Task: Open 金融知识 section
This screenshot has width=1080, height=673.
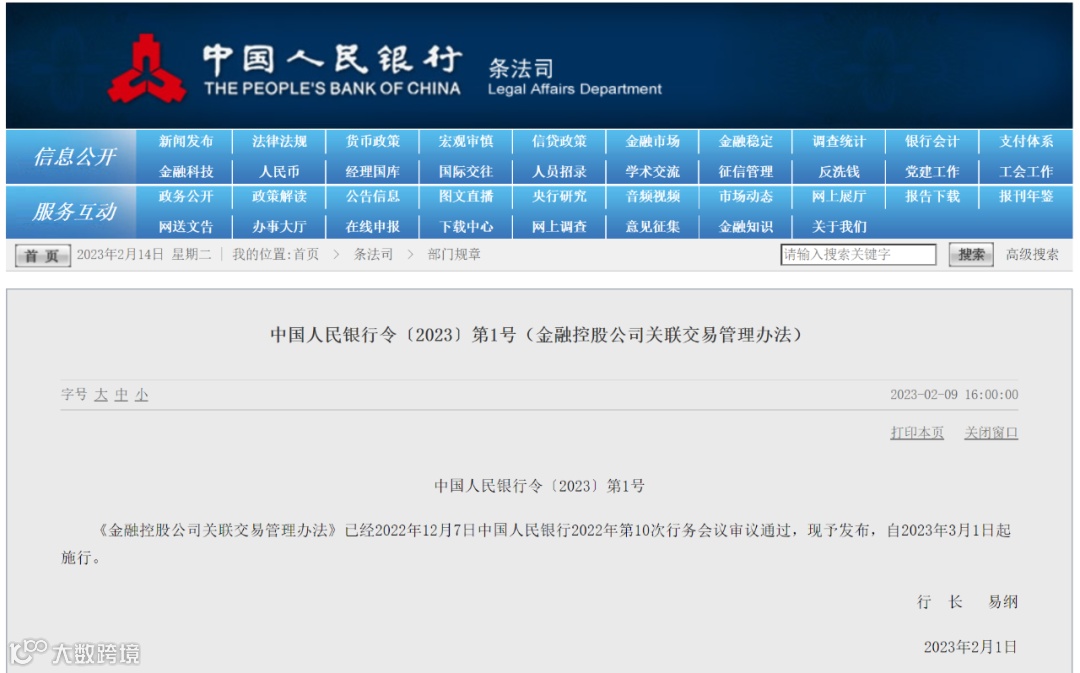Action: 746,227
